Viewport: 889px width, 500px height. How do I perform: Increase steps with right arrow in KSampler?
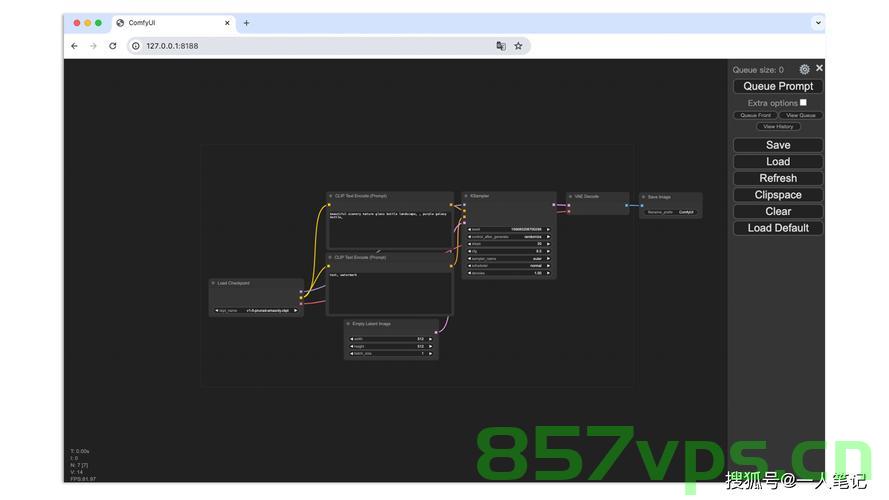pos(548,244)
